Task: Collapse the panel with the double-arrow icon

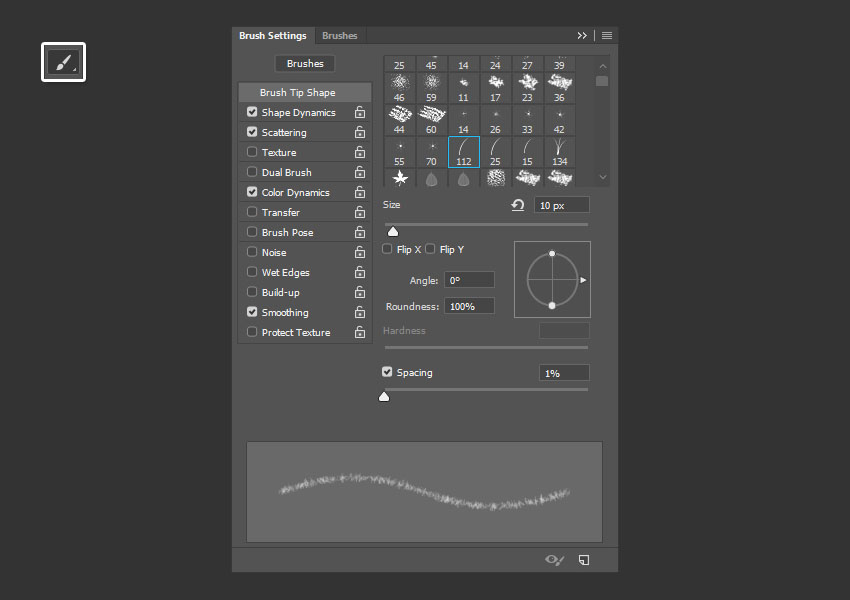Action: click(582, 36)
